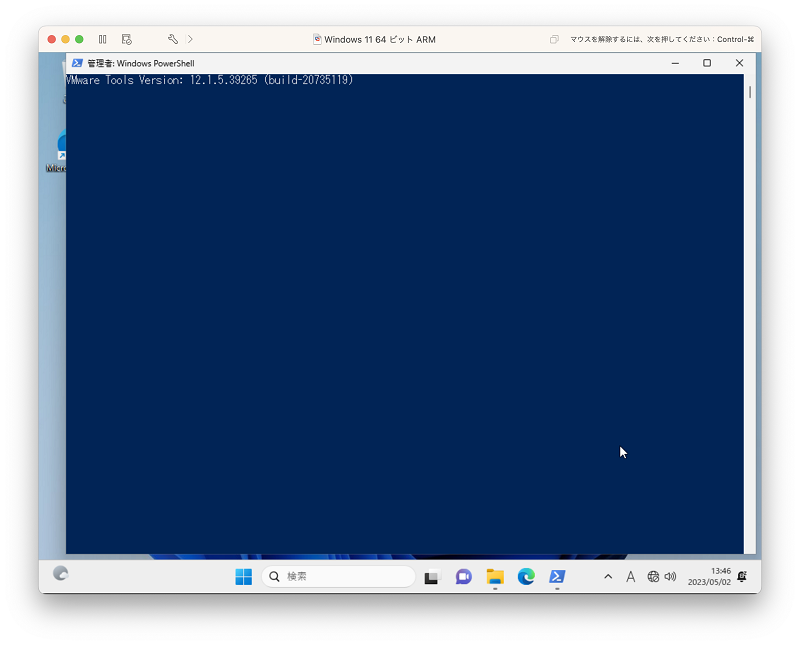Open the volume speaker icon
The height and width of the screenshot is (645, 800).
670,577
